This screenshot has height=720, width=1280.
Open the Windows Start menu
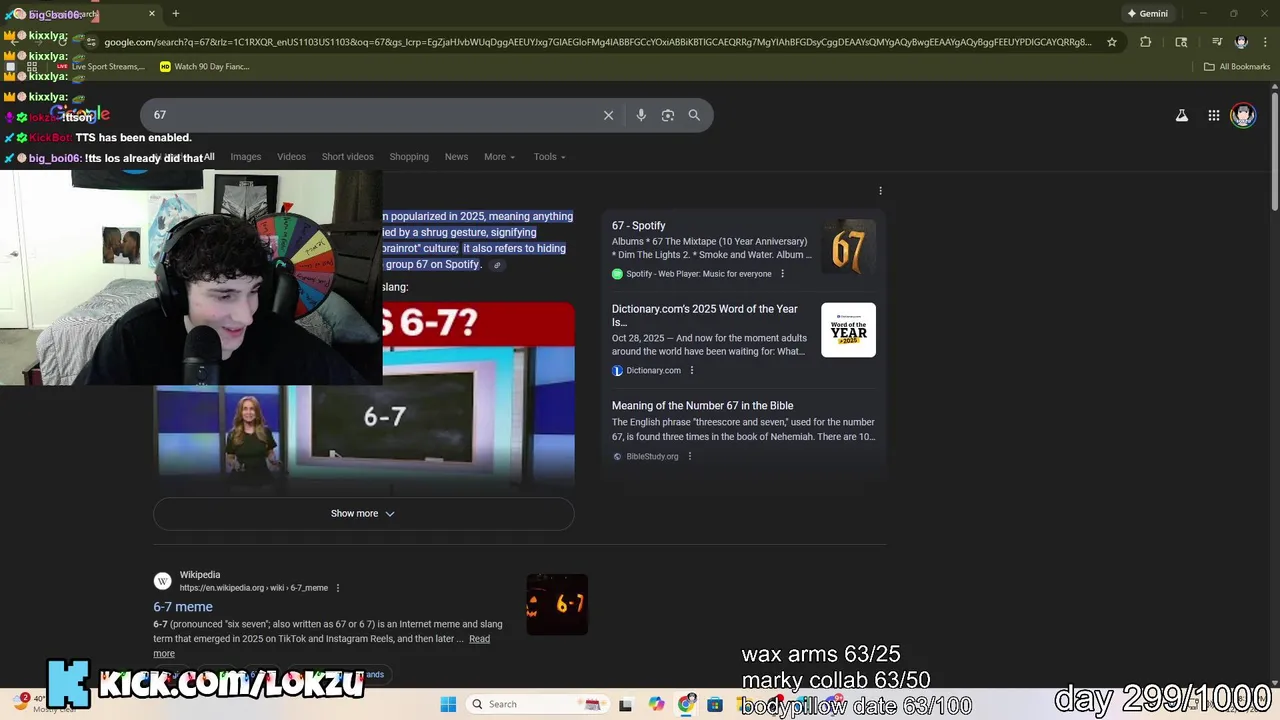point(448,704)
